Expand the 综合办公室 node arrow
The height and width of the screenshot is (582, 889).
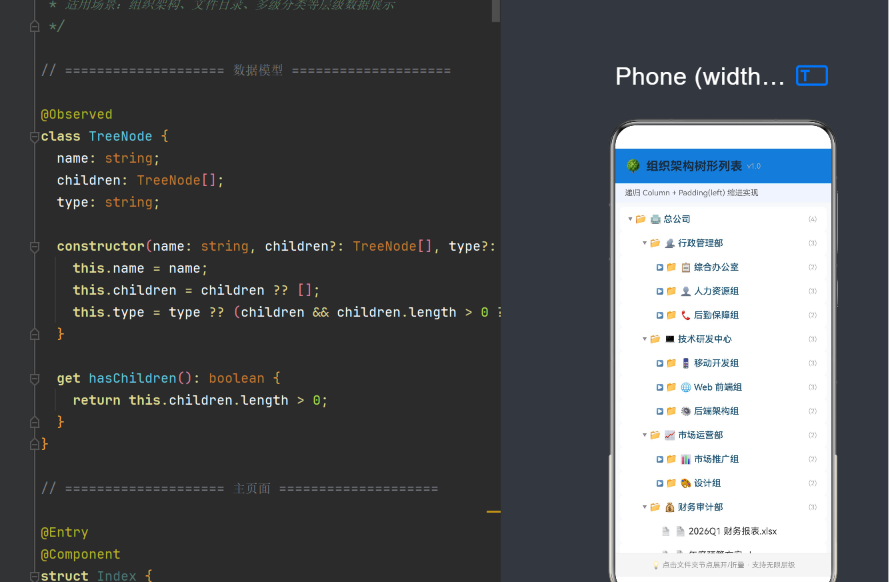tap(659, 267)
